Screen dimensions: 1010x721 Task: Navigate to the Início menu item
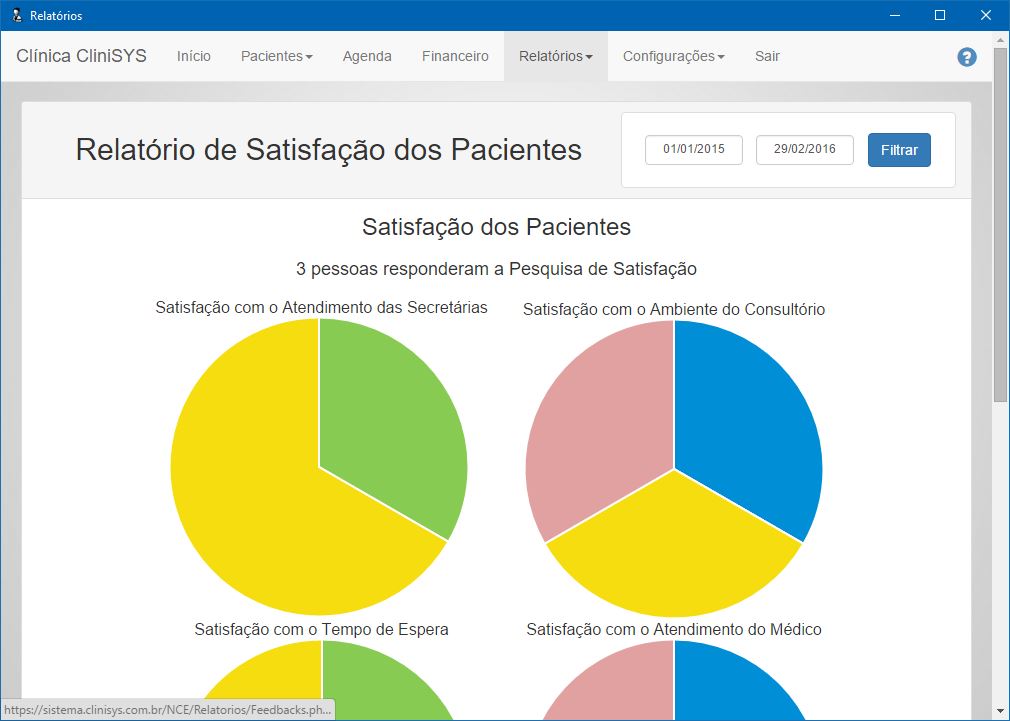tap(194, 56)
